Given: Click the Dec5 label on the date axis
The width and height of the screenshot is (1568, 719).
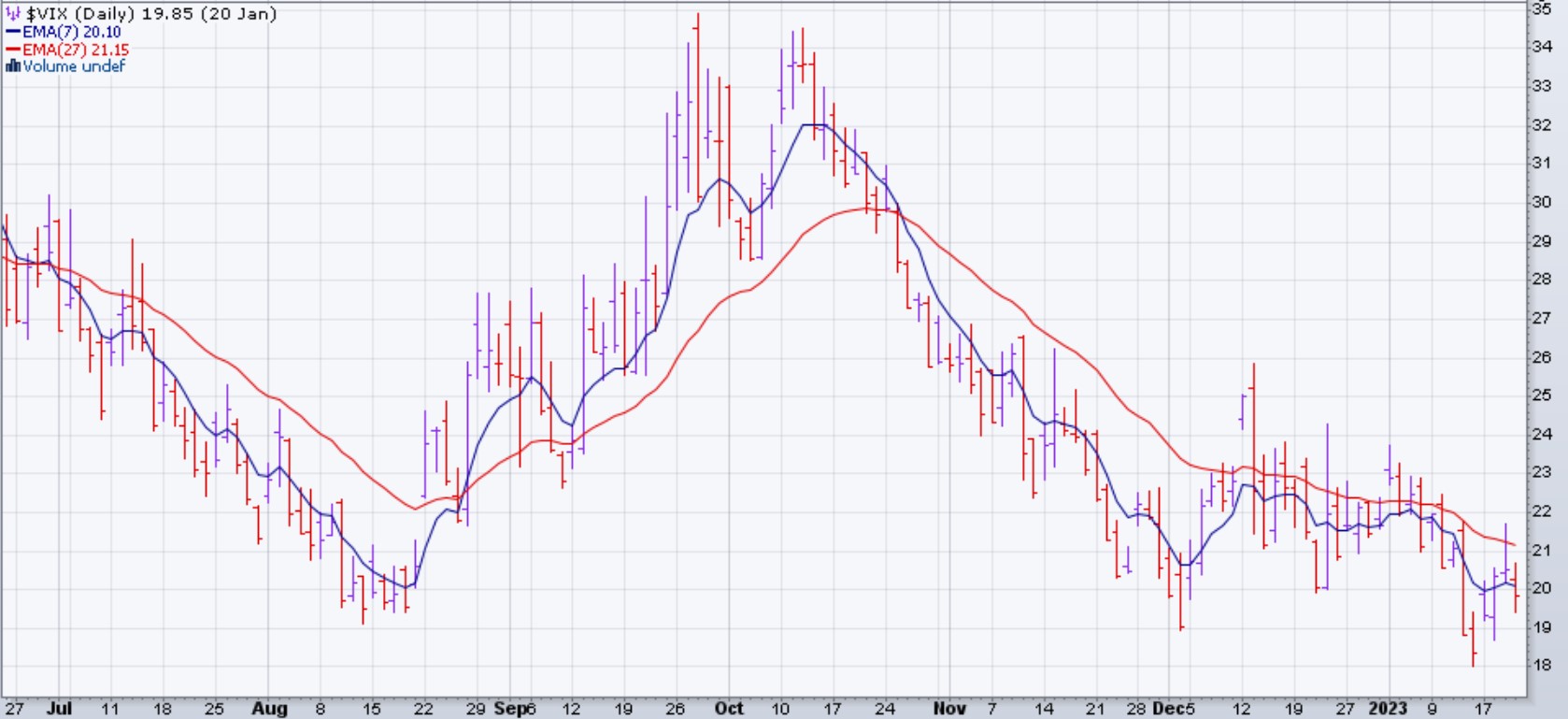Looking at the screenshot, I should (x=1173, y=709).
